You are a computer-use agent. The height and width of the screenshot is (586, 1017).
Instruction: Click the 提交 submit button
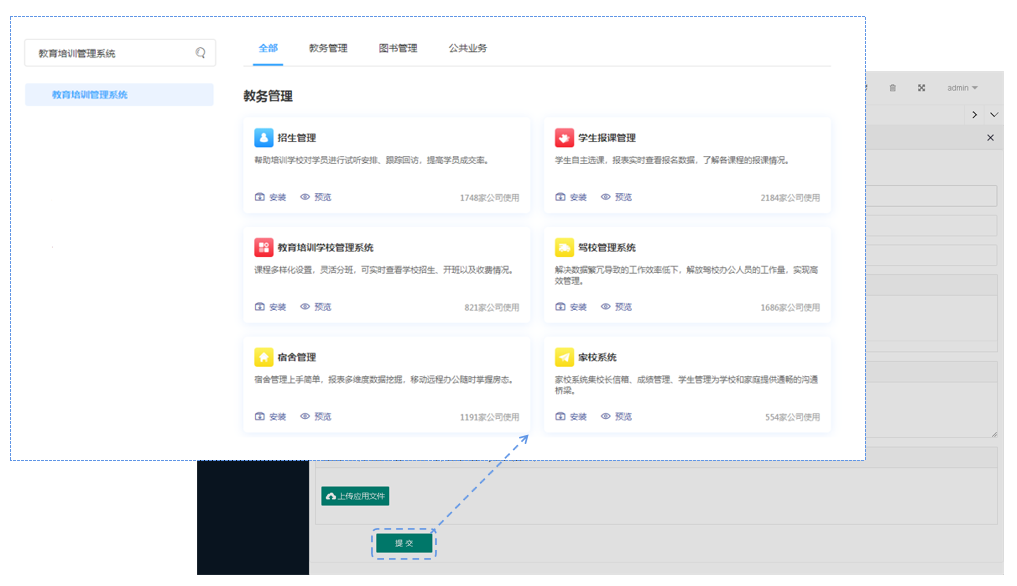(404, 543)
